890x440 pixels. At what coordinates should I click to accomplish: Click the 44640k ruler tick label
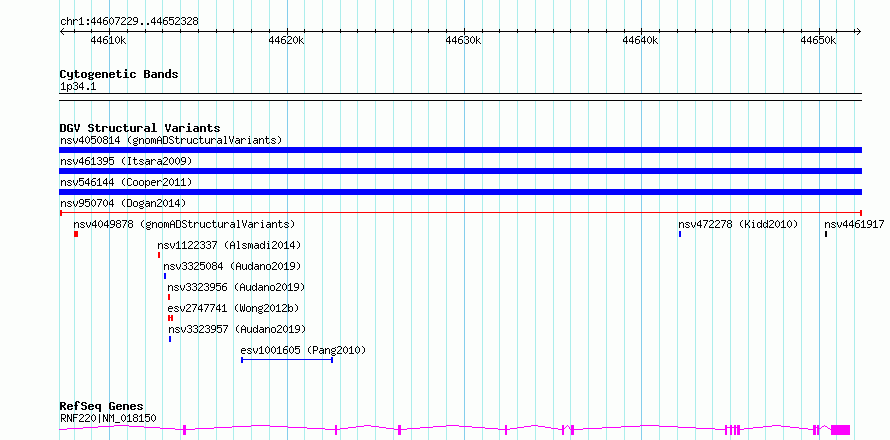tap(640, 40)
